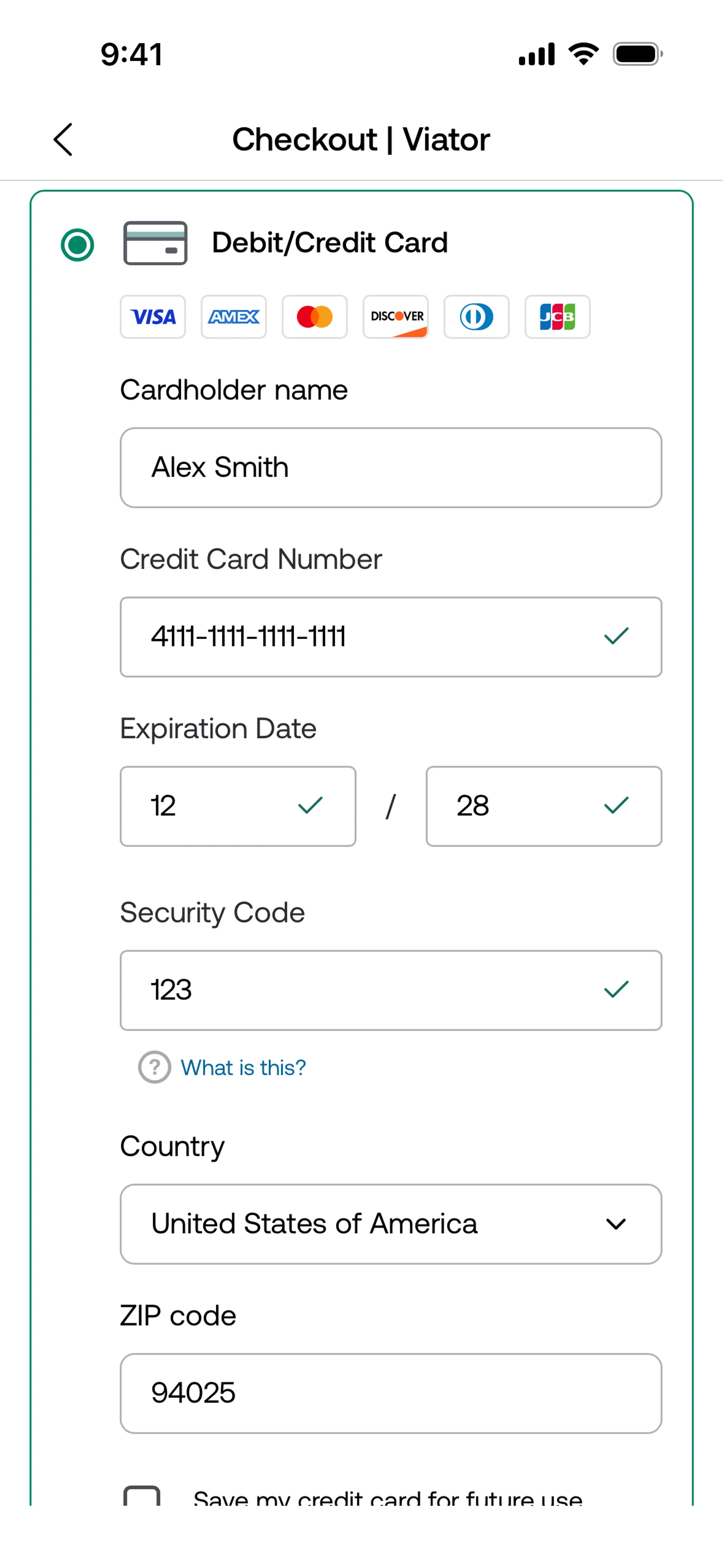The height and width of the screenshot is (1568, 723).
Task: Click the Security Code input
Action: pyautogui.click(x=365, y=990)
